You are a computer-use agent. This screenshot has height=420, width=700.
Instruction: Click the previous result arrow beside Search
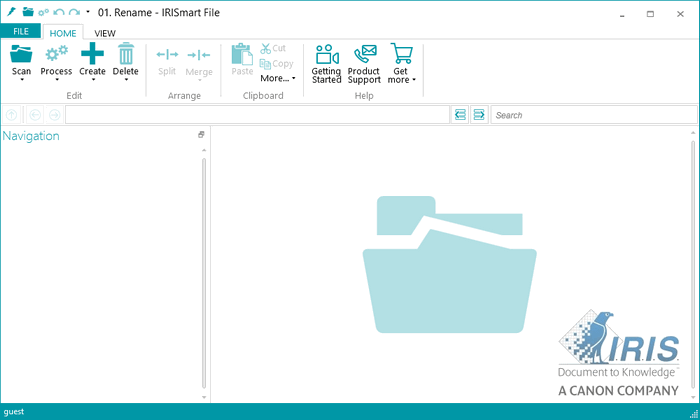coord(460,115)
